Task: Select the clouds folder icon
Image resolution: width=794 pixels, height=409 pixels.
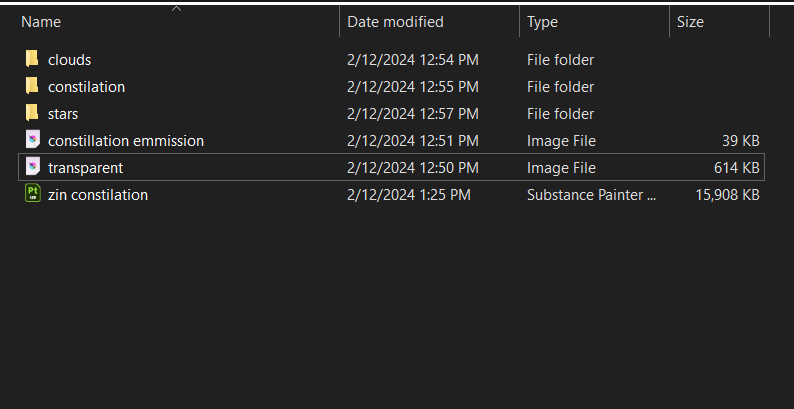Action: [x=32, y=59]
